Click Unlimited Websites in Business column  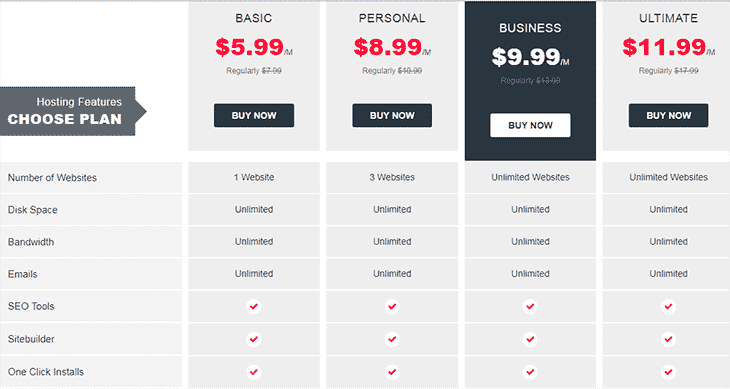coord(530,177)
